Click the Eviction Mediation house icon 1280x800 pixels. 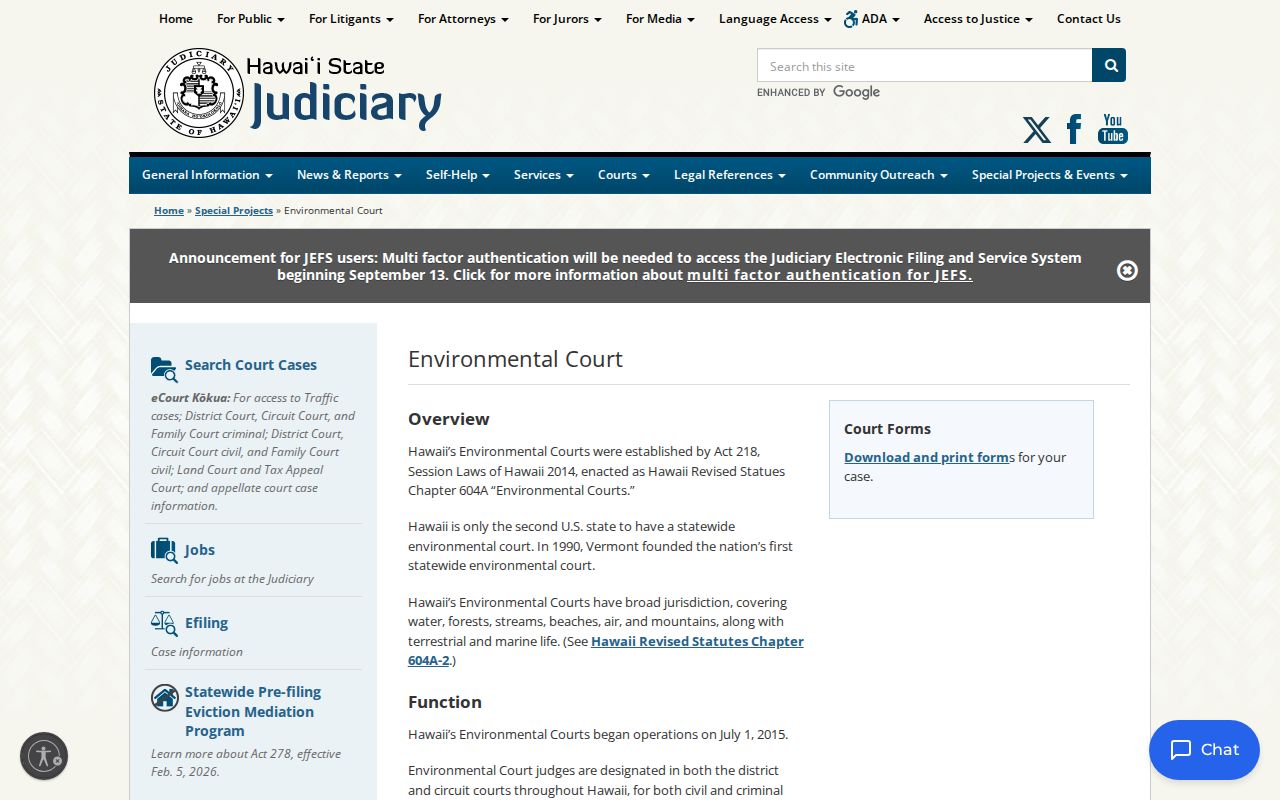coord(165,697)
